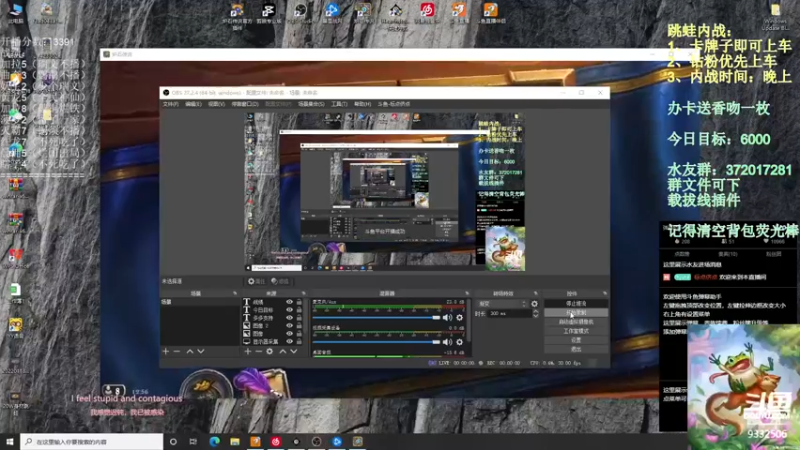Adjust second mixer channel volume slider
Viewport: 800px width, 450px height.
(x=377, y=342)
